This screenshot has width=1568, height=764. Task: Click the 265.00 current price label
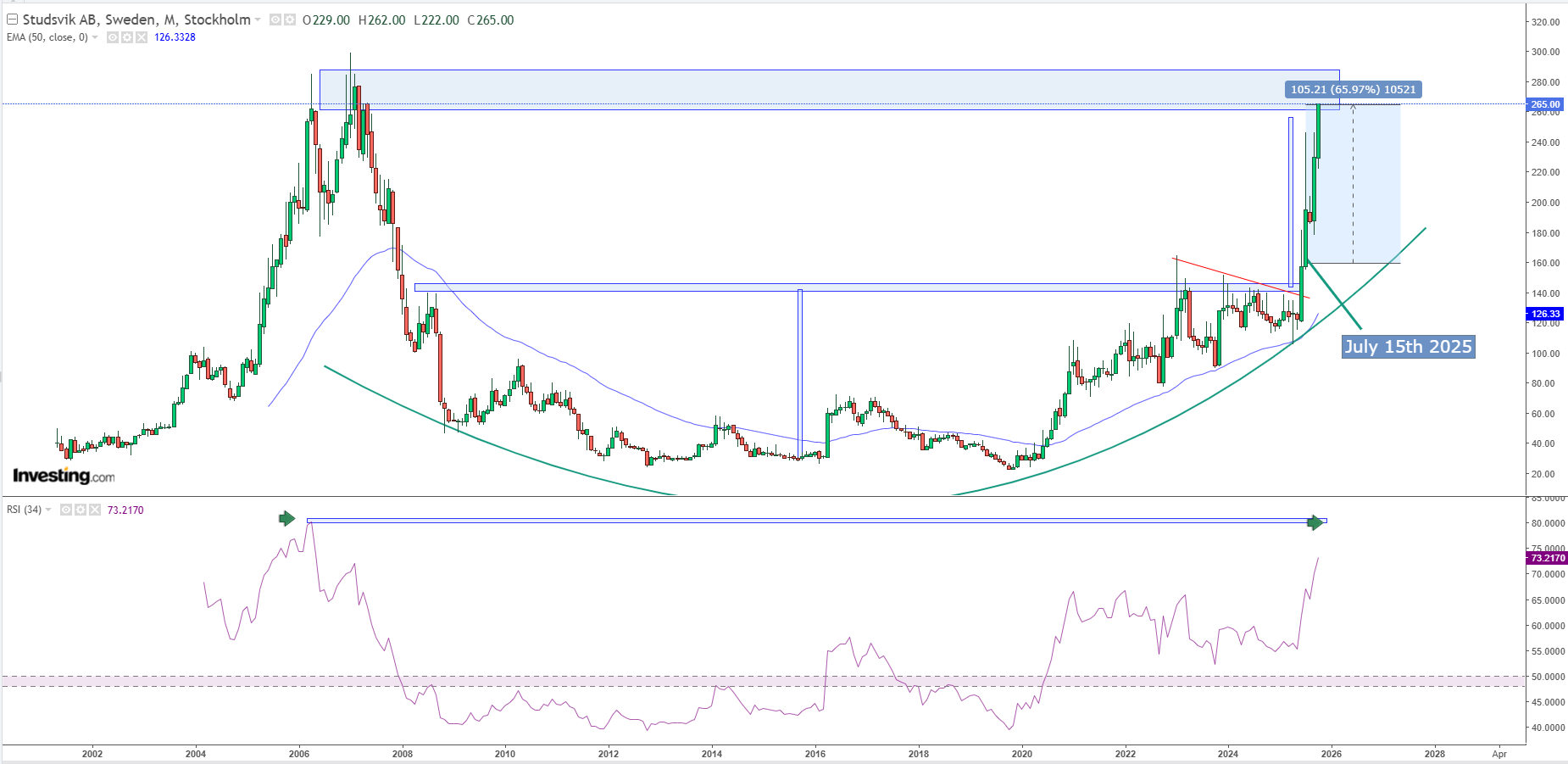pyautogui.click(x=1544, y=104)
